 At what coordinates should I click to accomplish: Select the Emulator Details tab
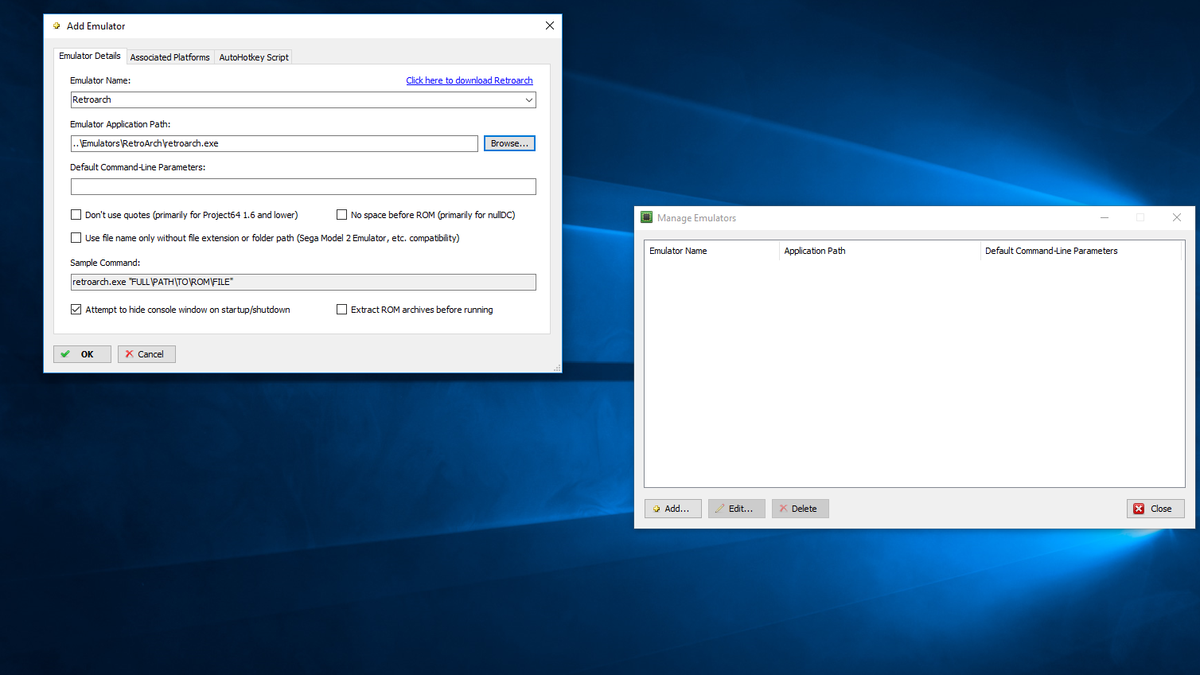[x=89, y=56]
